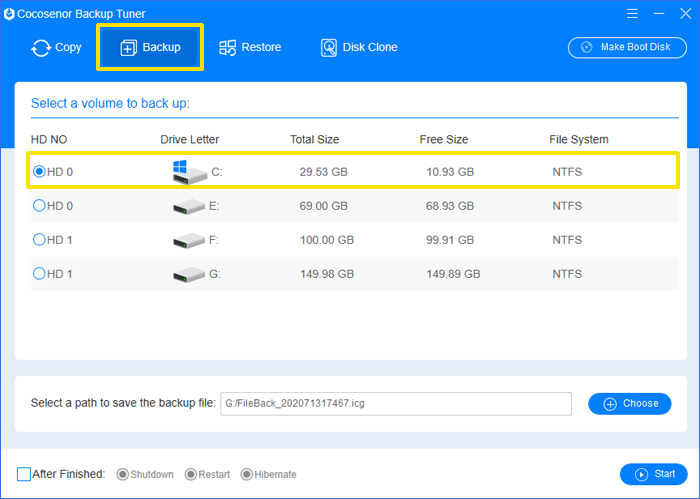The width and height of the screenshot is (700, 499).
Task: Click the 10.93 GB free size cell
Action: [x=450, y=172]
